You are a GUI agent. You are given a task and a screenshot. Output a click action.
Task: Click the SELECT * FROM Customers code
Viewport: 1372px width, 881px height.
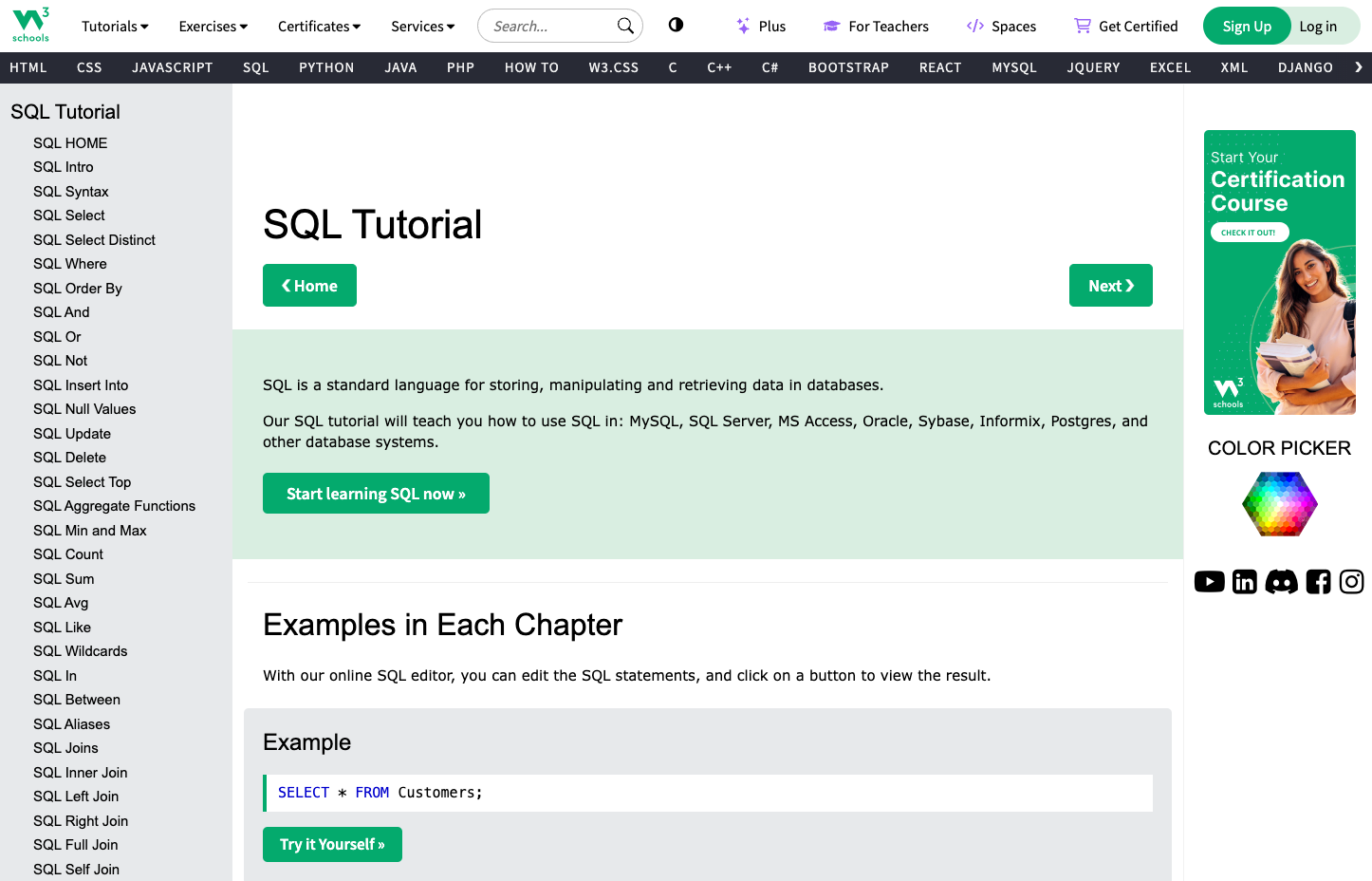click(380, 793)
